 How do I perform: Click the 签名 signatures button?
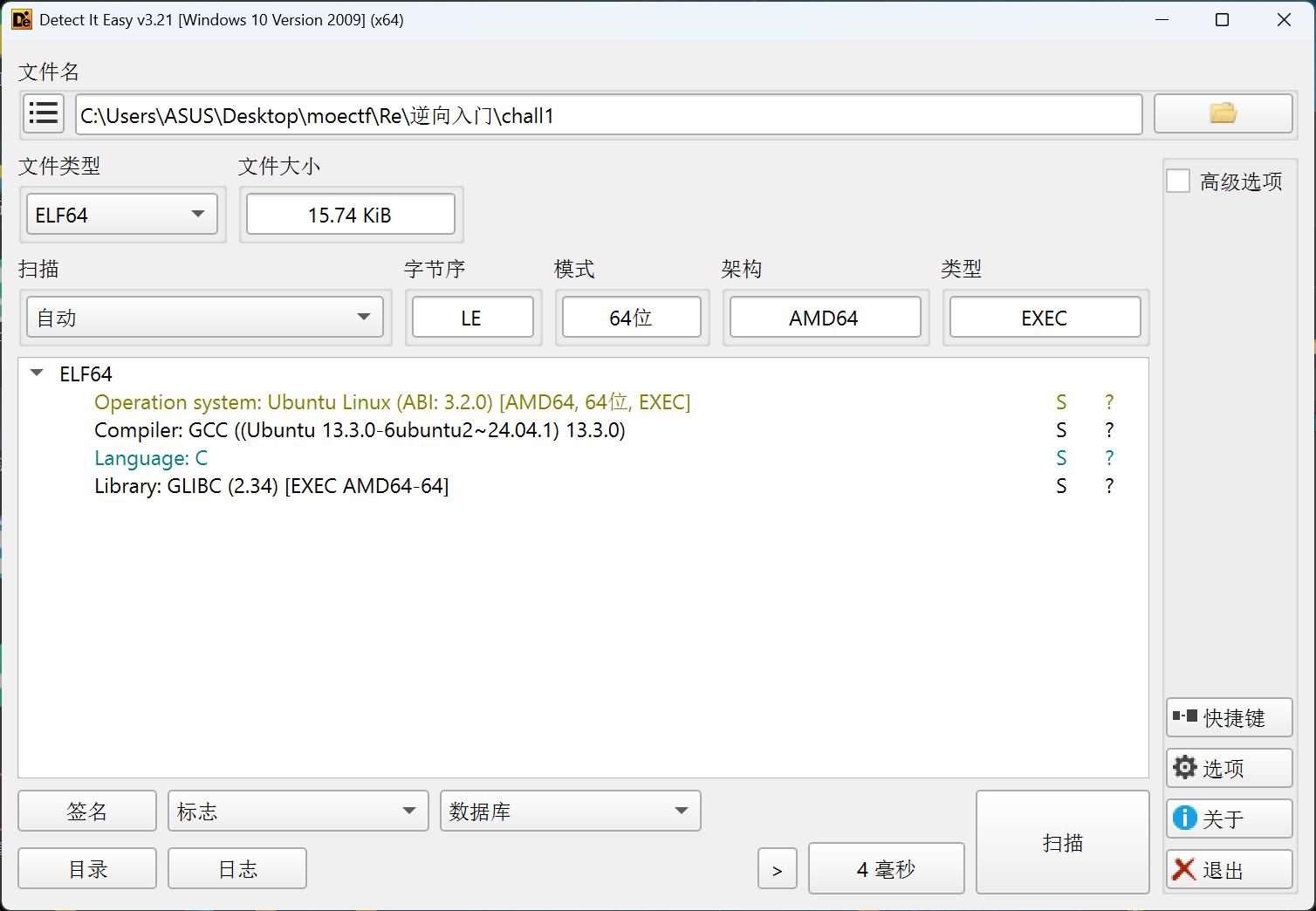(x=87, y=811)
